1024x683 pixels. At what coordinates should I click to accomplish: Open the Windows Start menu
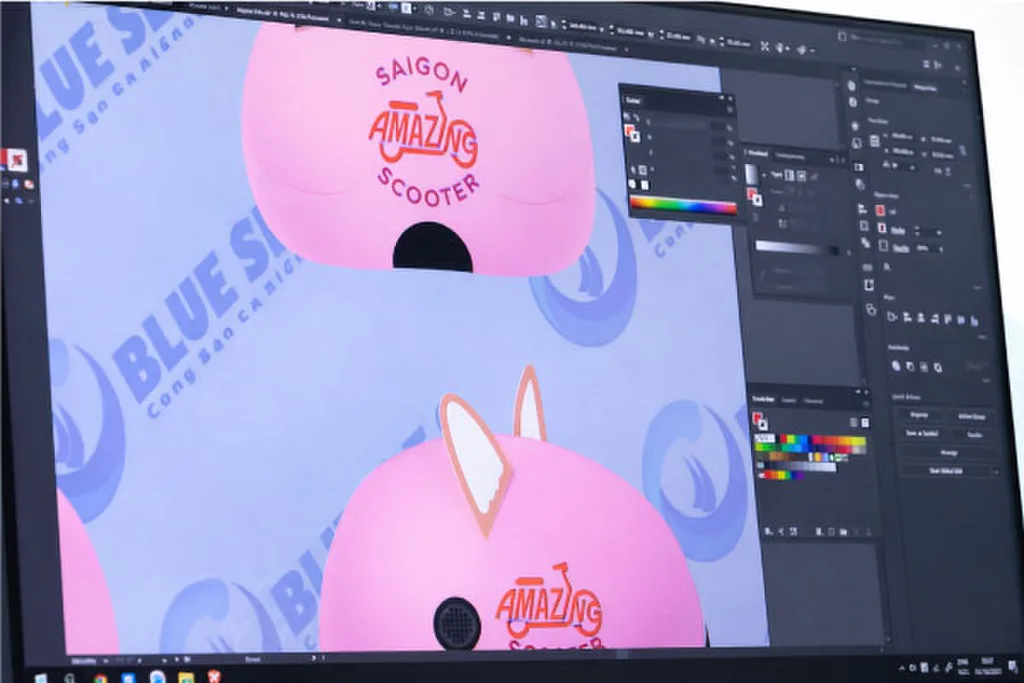click(40, 678)
